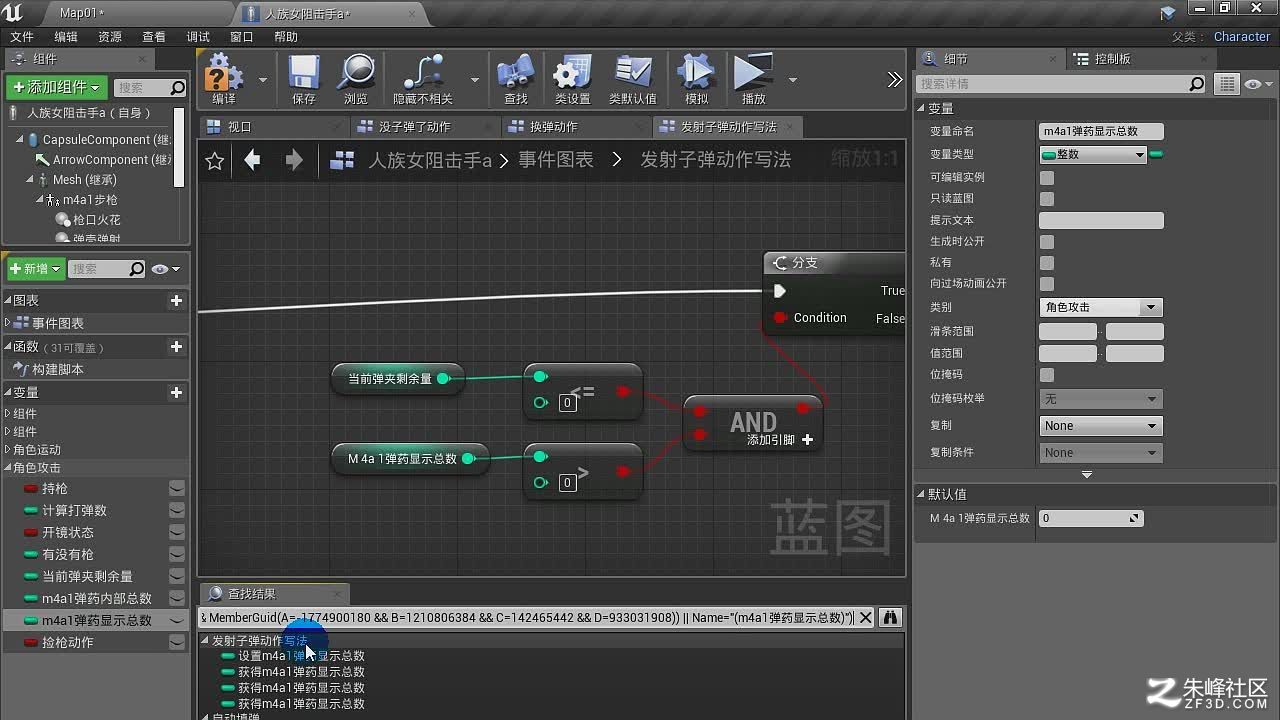Toggle visibility eye for 计算打弹数 variable
Screen dimensions: 1280x720
pos(177,510)
